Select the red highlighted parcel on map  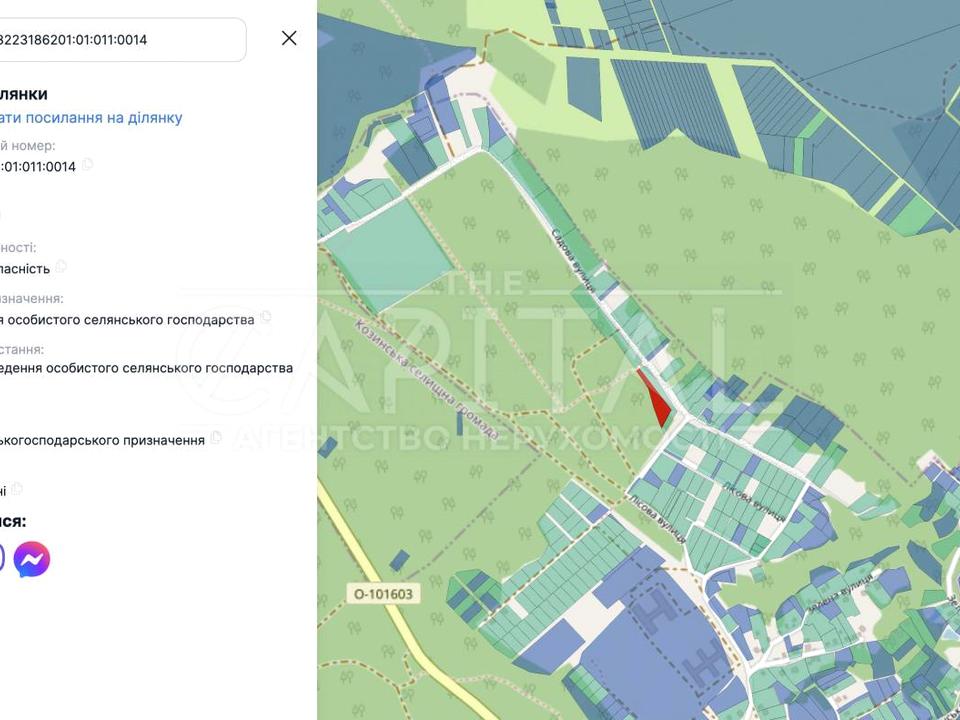pyautogui.click(x=656, y=400)
